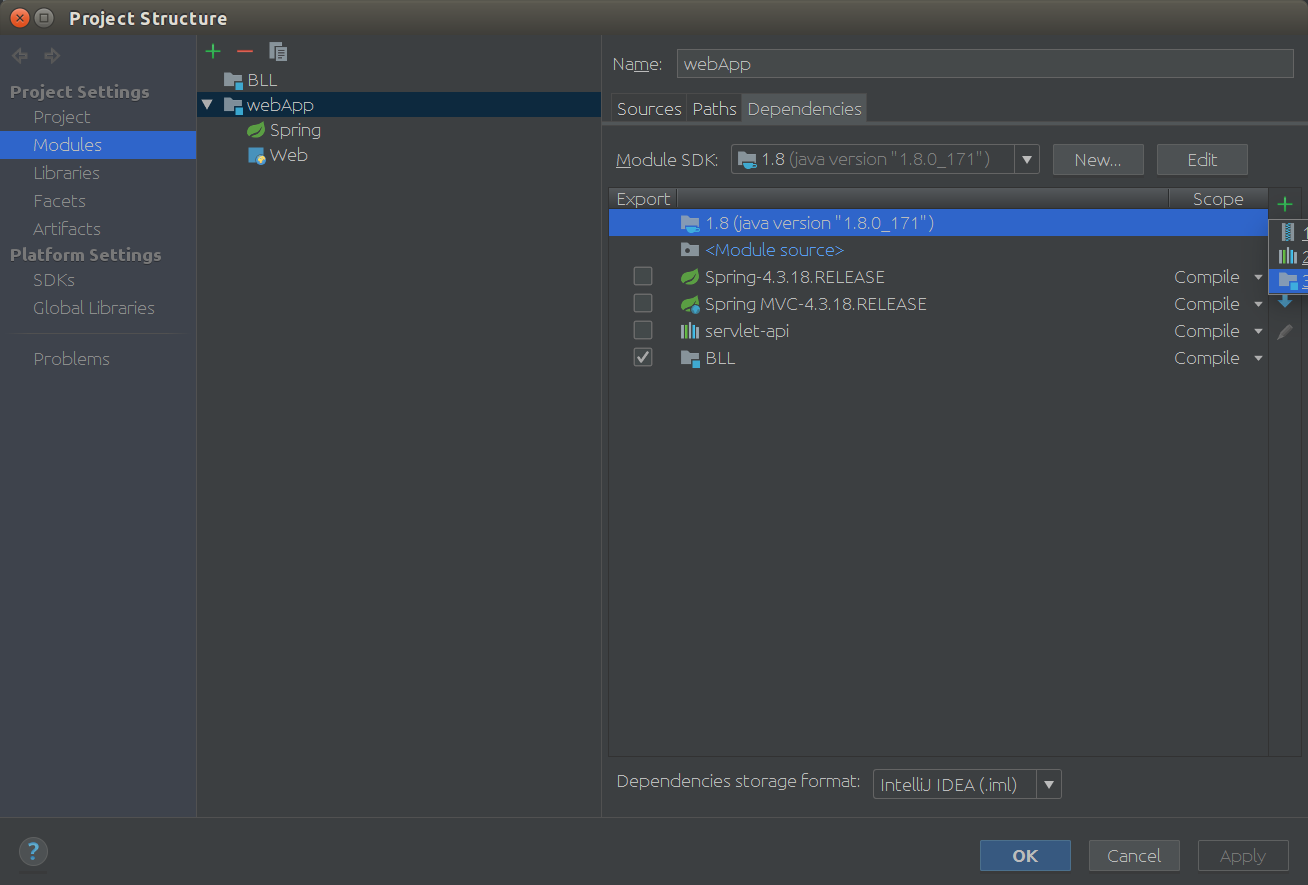Remove selected module with red minus
1308x885 pixels.
click(245, 51)
